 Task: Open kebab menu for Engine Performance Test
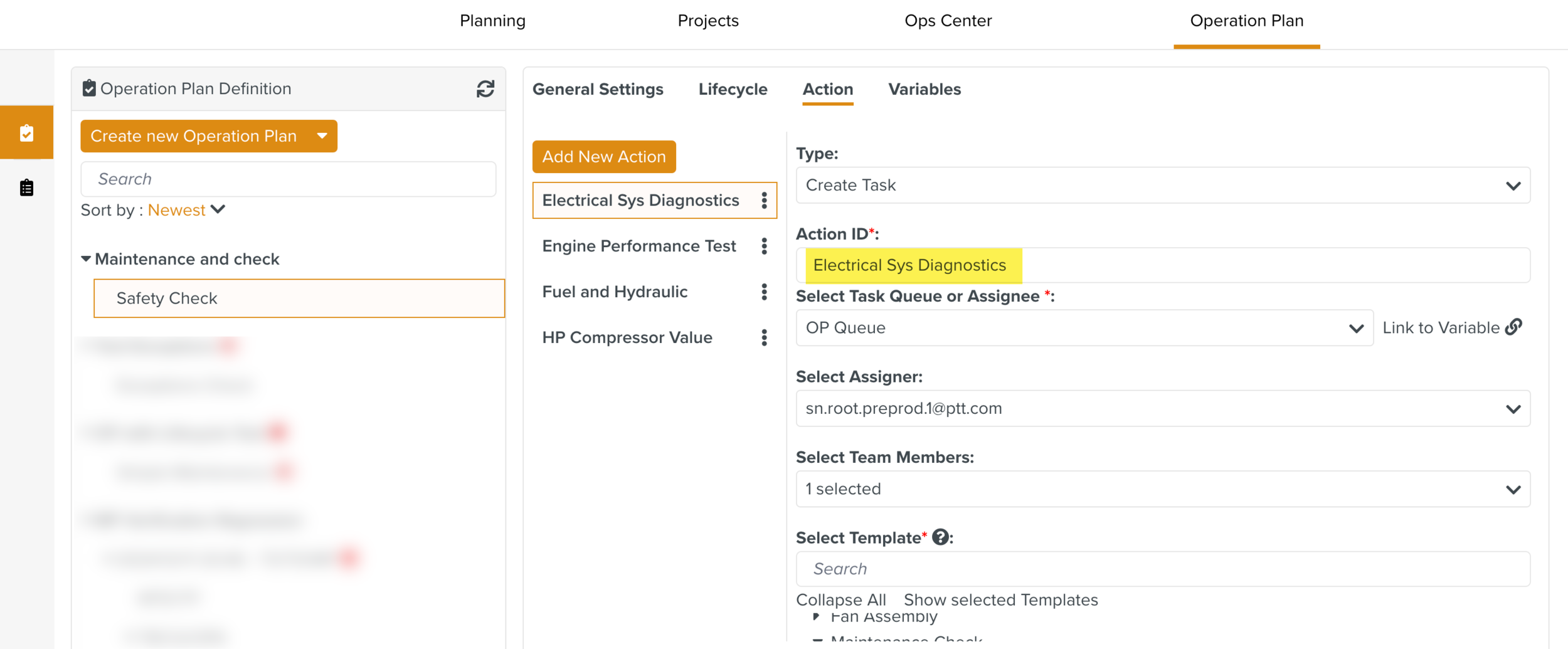pyautogui.click(x=764, y=246)
